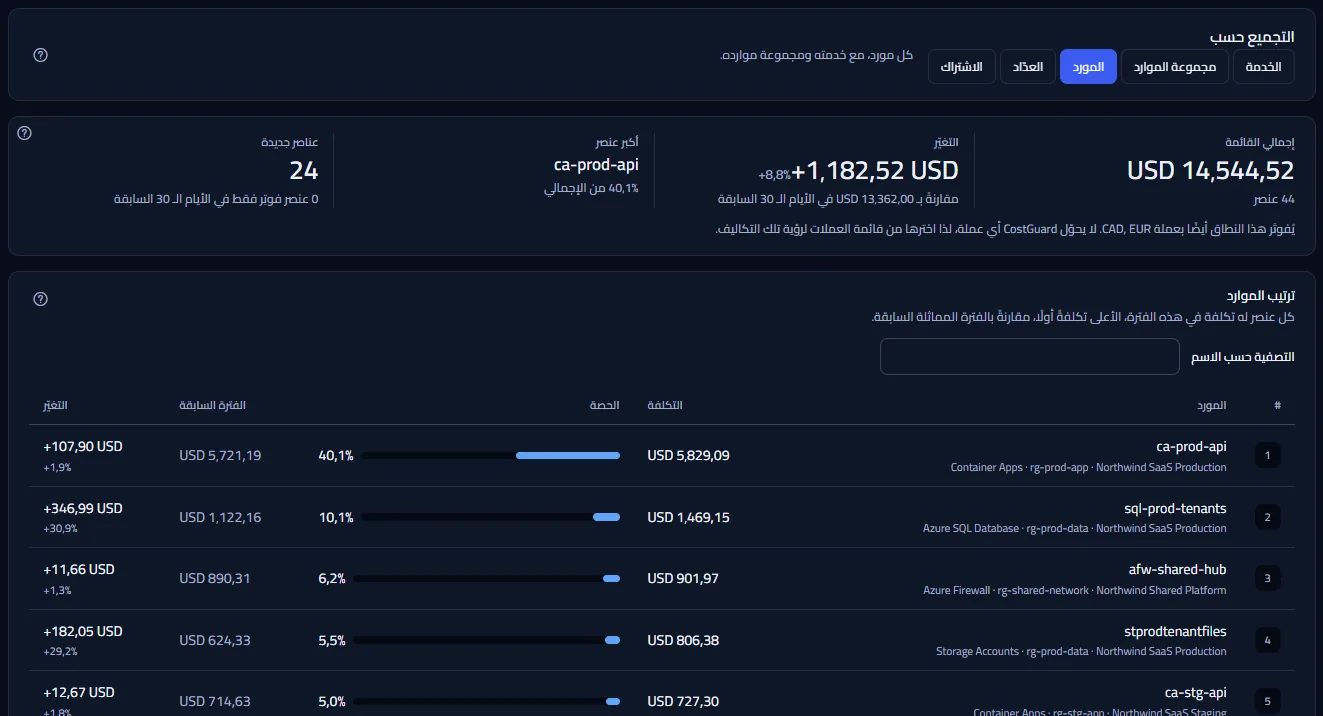Click previous period USD 1,122,16 cell
This screenshot has height=716, width=1323.
220,517
